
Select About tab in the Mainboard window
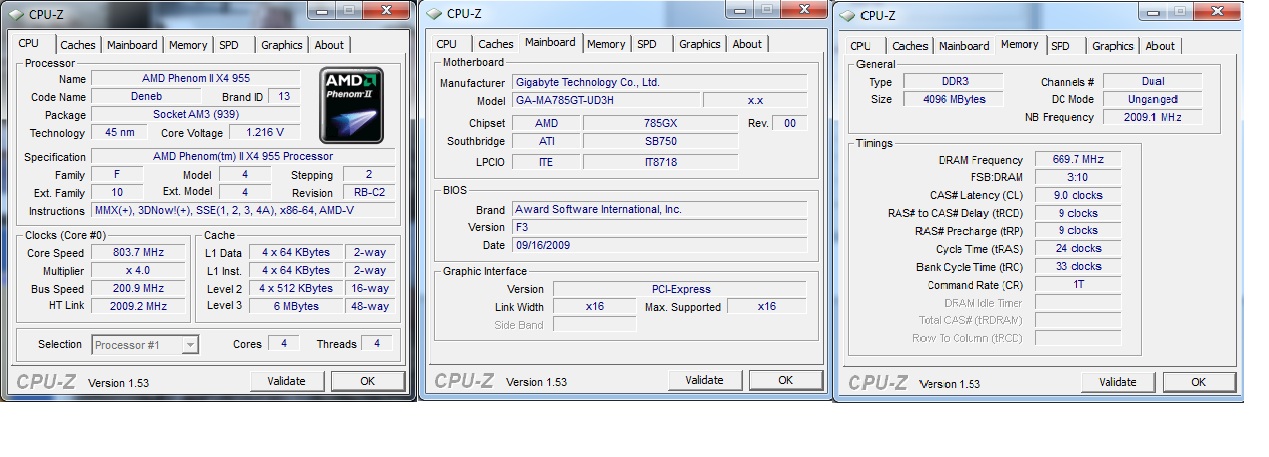pos(747,44)
